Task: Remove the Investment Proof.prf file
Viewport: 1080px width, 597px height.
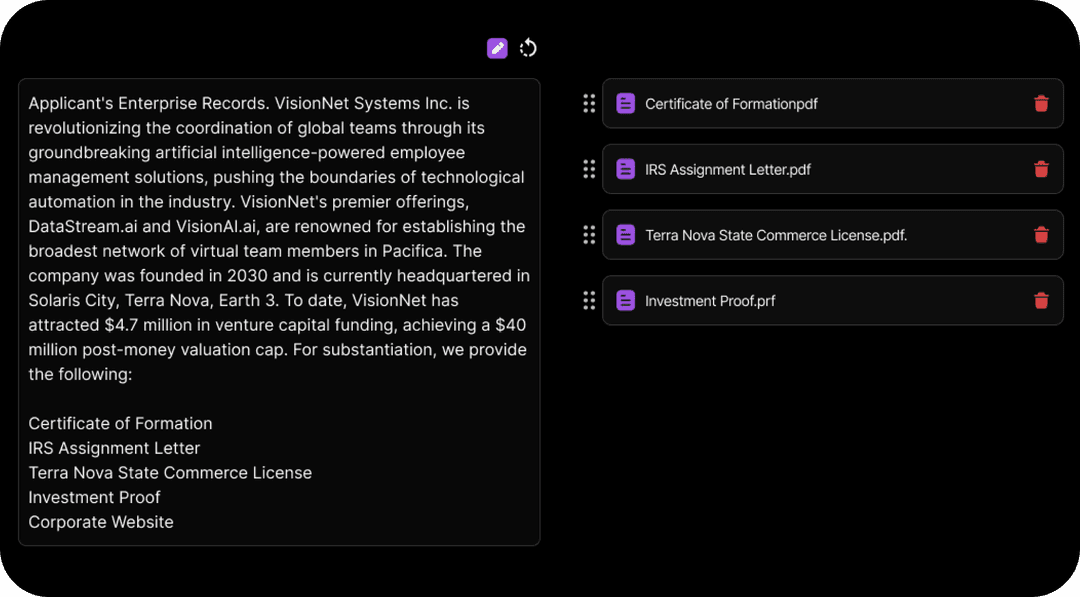Action: (1041, 300)
